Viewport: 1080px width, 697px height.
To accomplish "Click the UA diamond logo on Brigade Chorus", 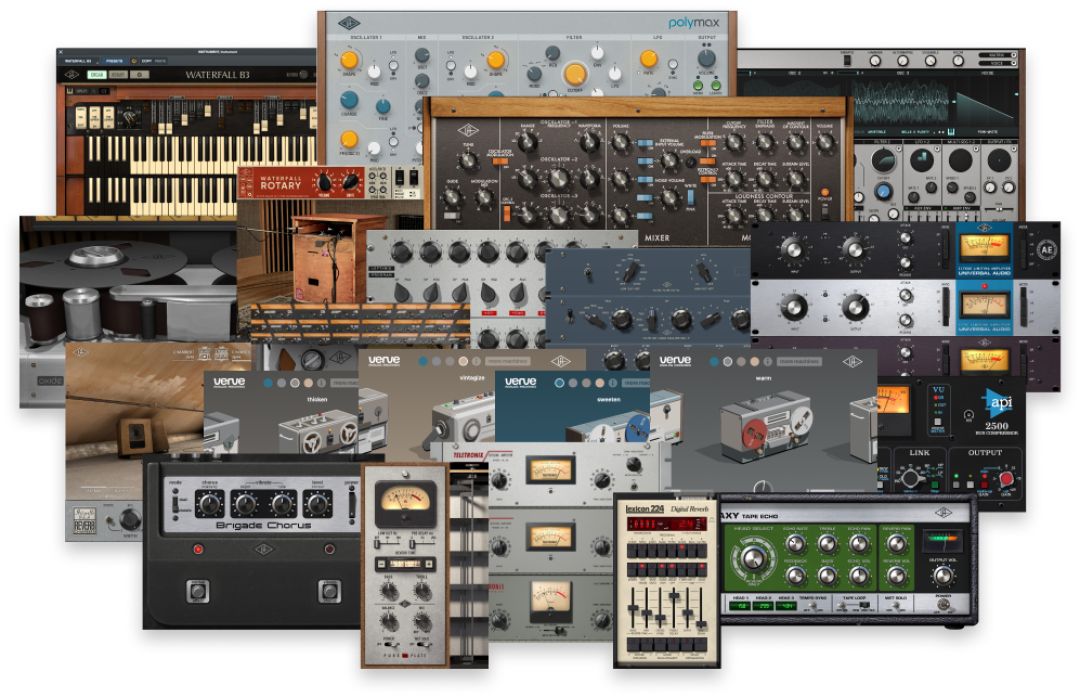I will [264, 549].
